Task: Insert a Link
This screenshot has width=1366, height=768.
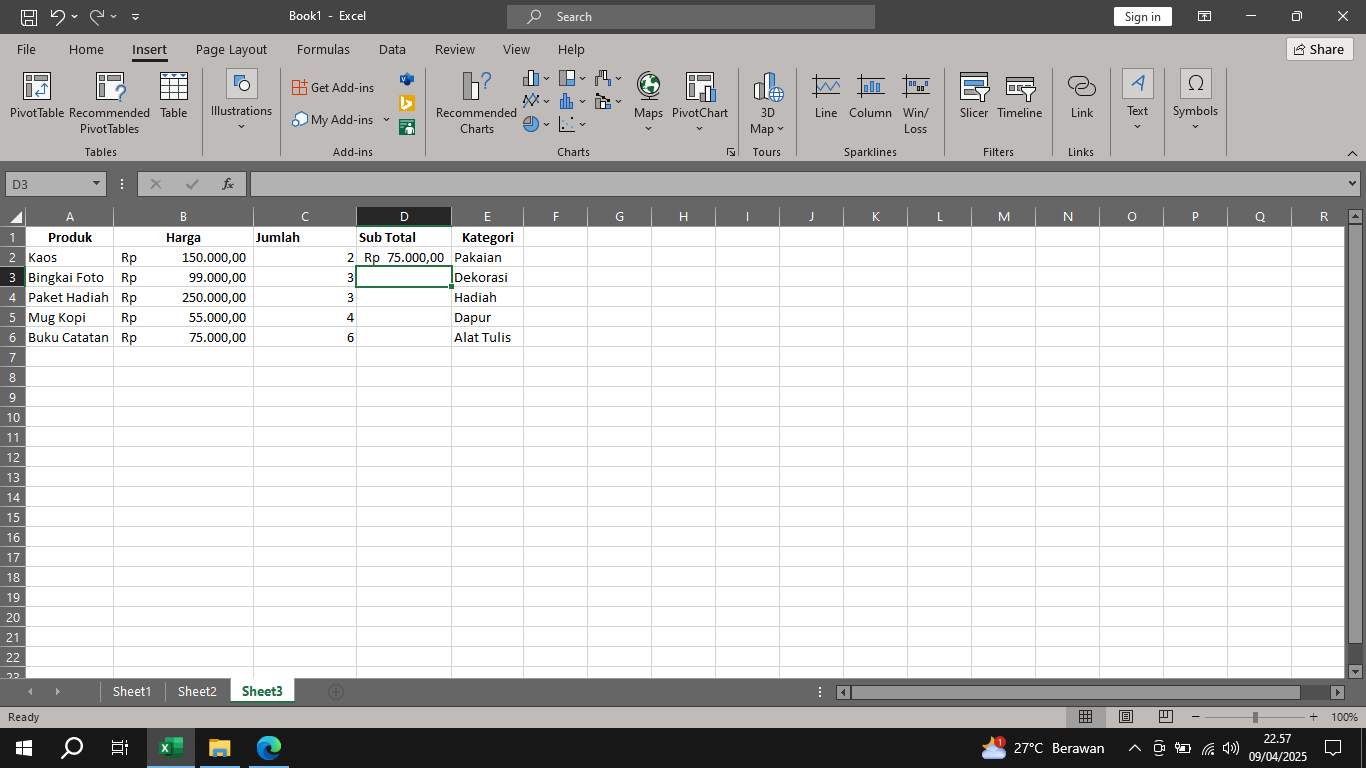Action: coord(1081,95)
